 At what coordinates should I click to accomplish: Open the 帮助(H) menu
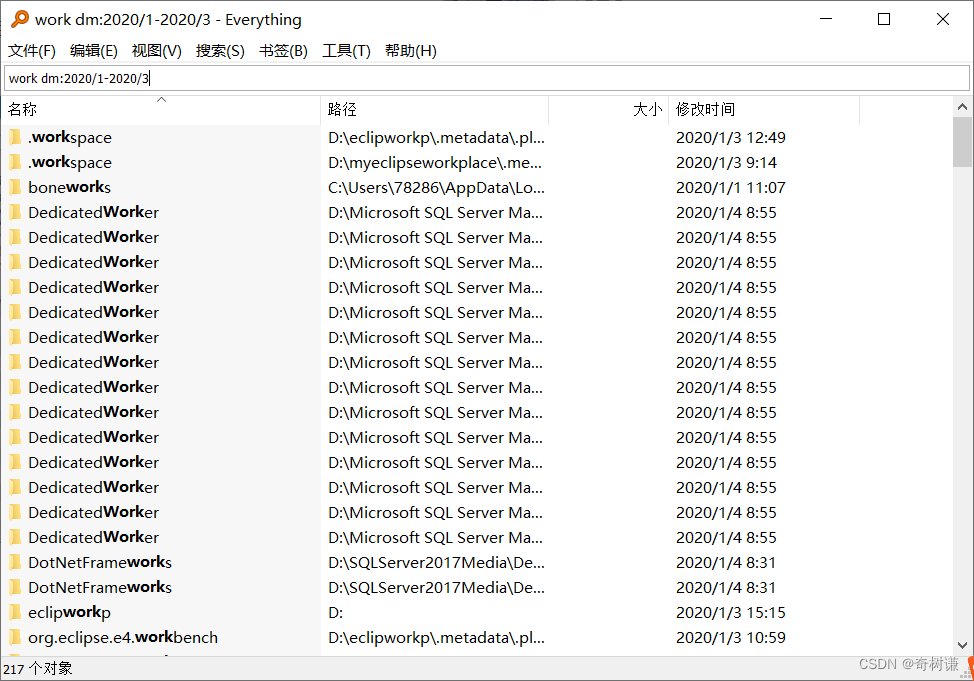(411, 51)
